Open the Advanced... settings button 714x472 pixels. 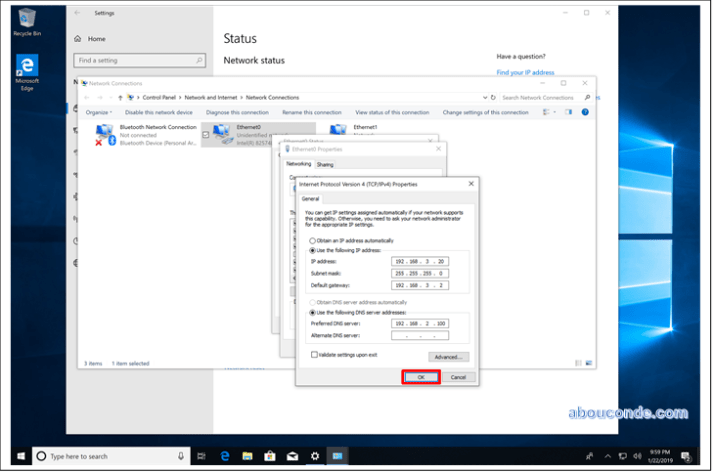[448, 357]
